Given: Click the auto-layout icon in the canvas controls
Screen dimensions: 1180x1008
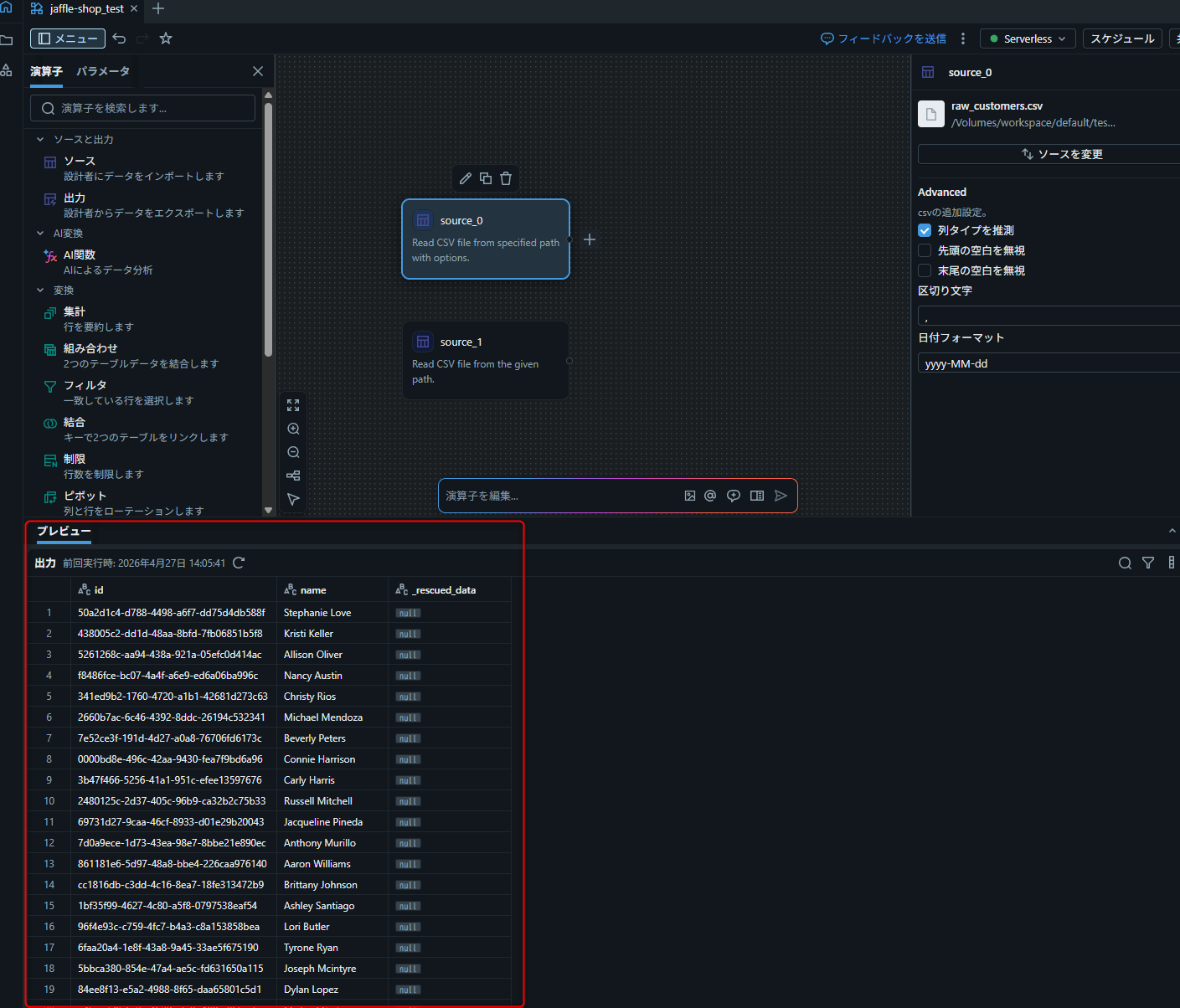Looking at the screenshot, I should pos(293,476).
